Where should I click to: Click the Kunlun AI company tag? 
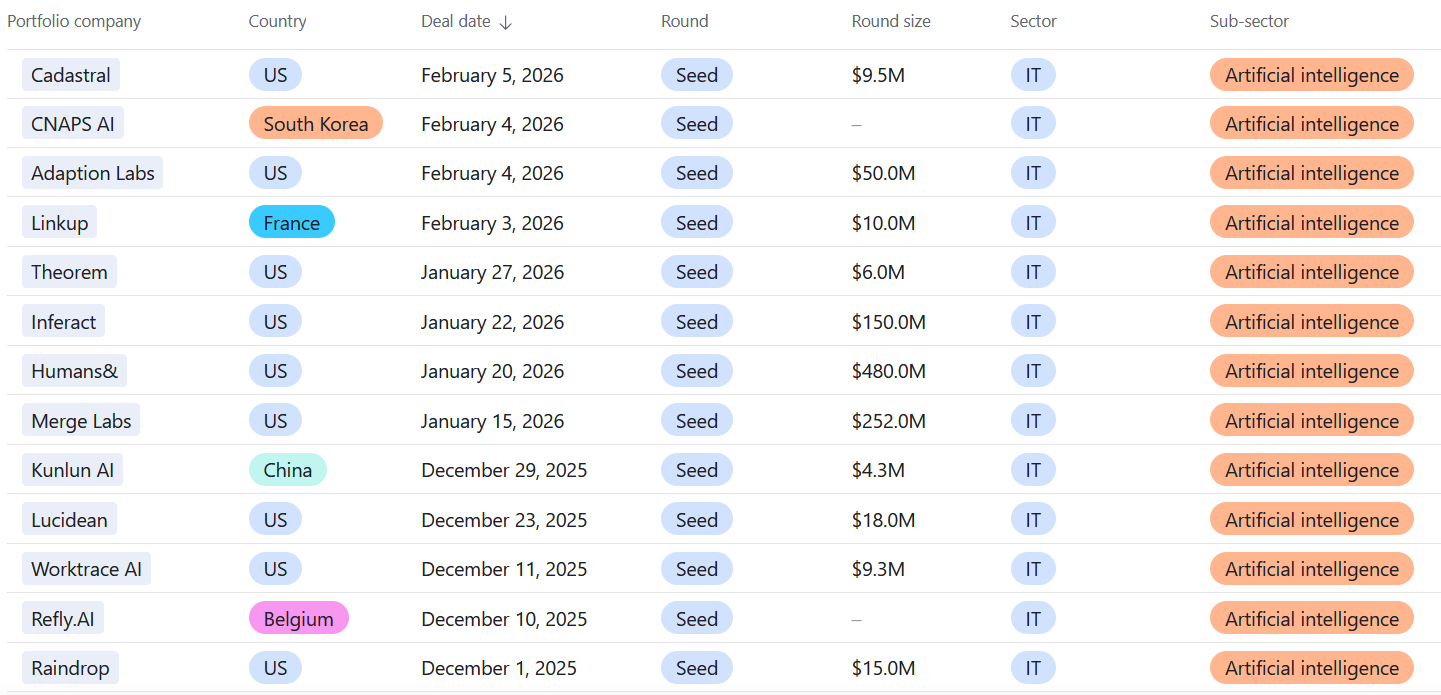pyautogui.click(x=73, y=470)
